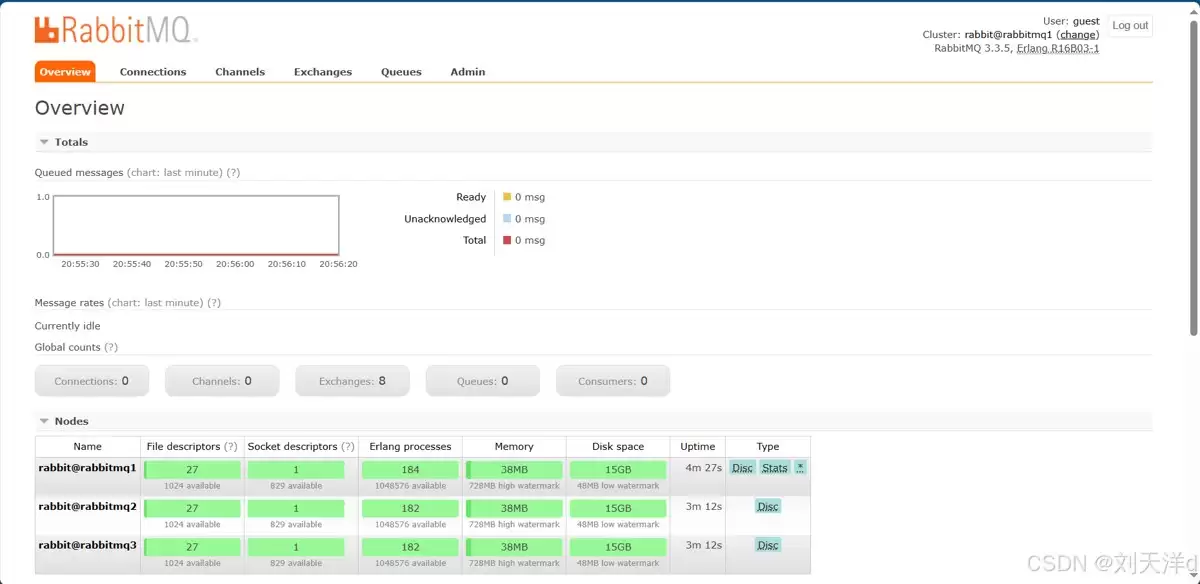Collapse the Totals section triangle

coord(44,142)
